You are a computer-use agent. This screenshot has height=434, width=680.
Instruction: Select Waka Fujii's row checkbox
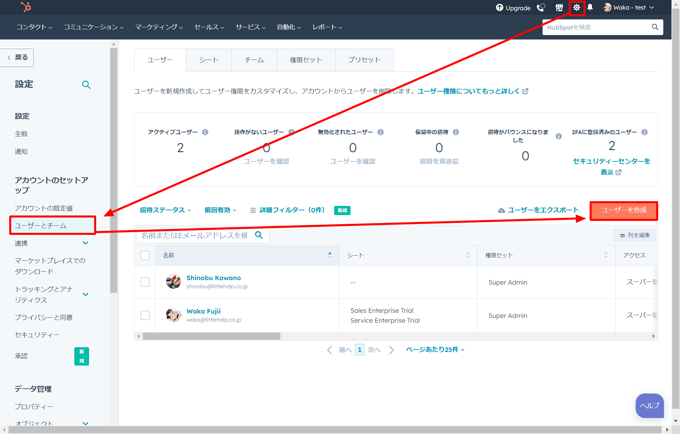pyautogui.click(x=145, y=315)
